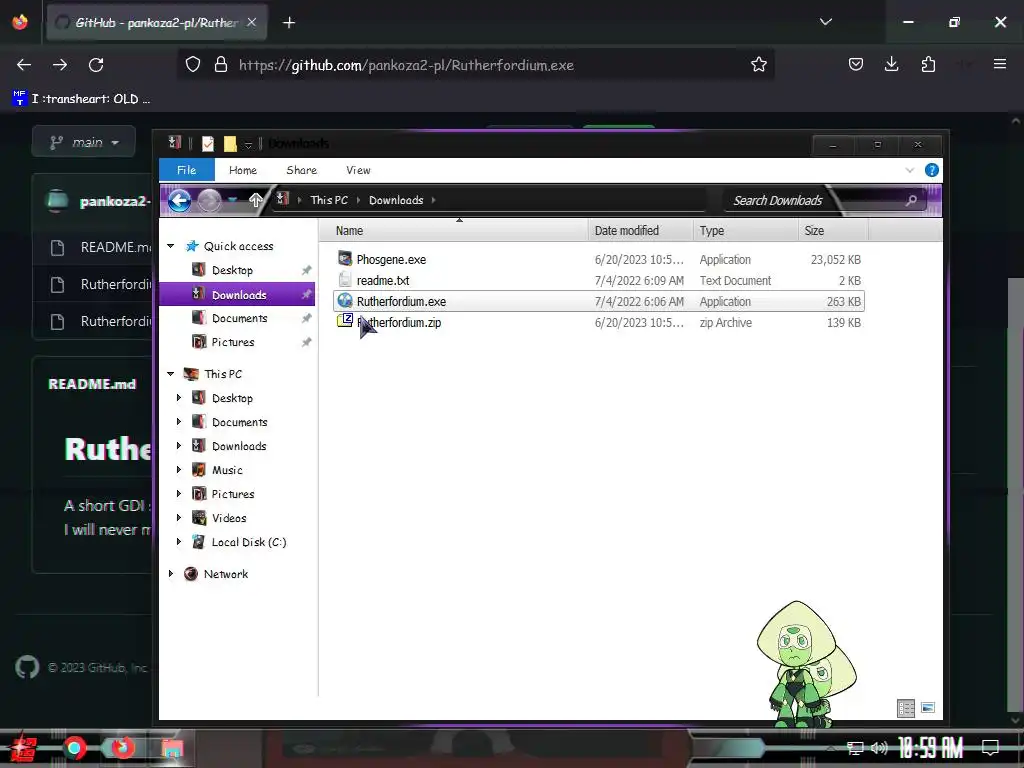Expand the Explorer ribbon chevron

pos(910,170)
